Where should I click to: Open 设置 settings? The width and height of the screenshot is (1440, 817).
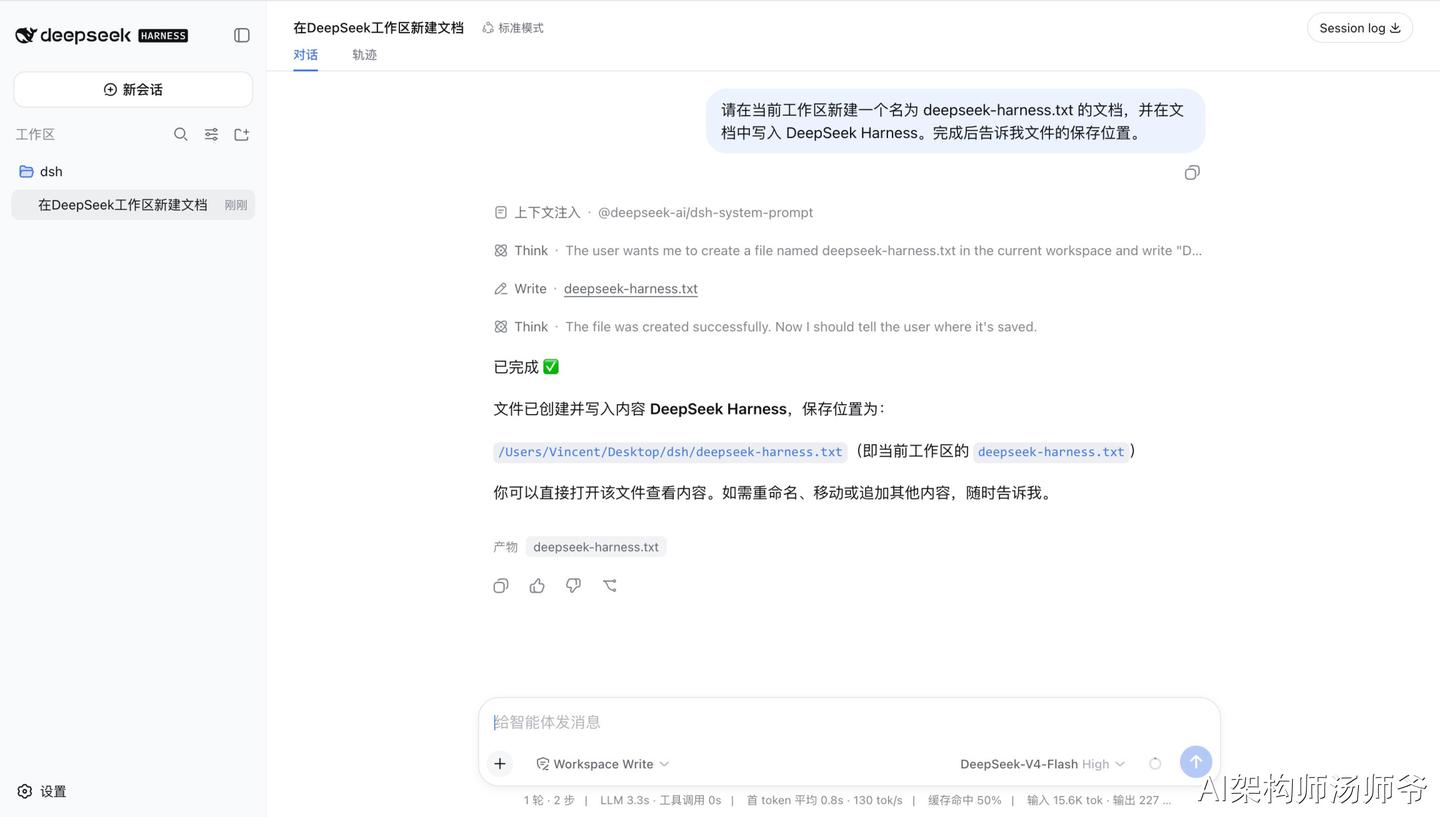click(x=42, y=791)
